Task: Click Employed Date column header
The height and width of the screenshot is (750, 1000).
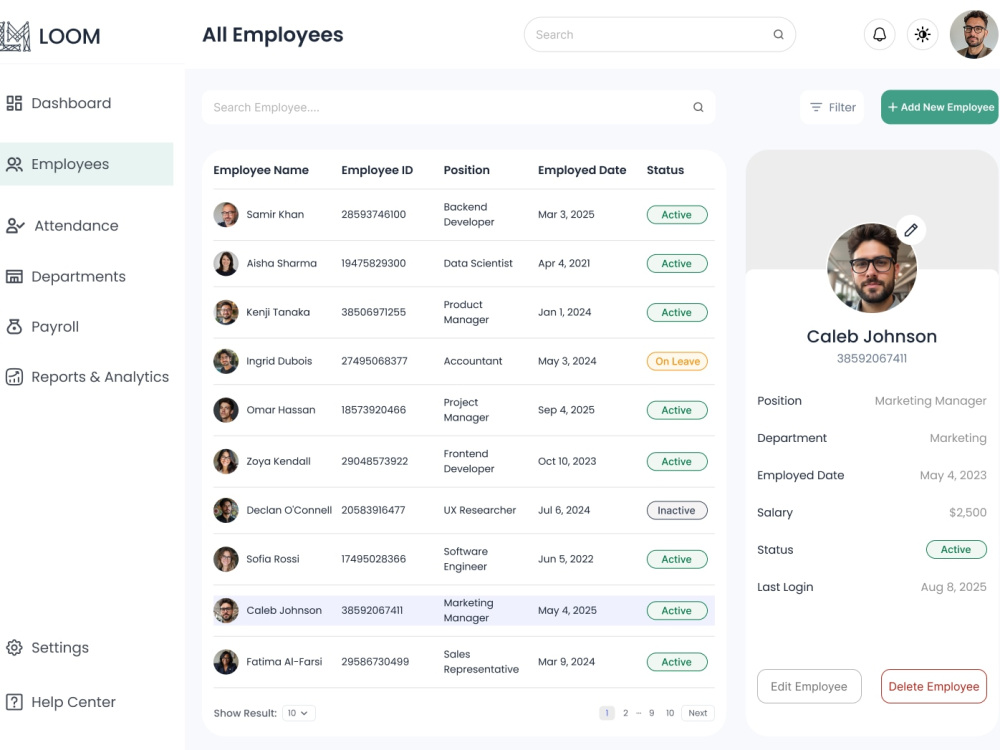Action: tap(582, 170)
